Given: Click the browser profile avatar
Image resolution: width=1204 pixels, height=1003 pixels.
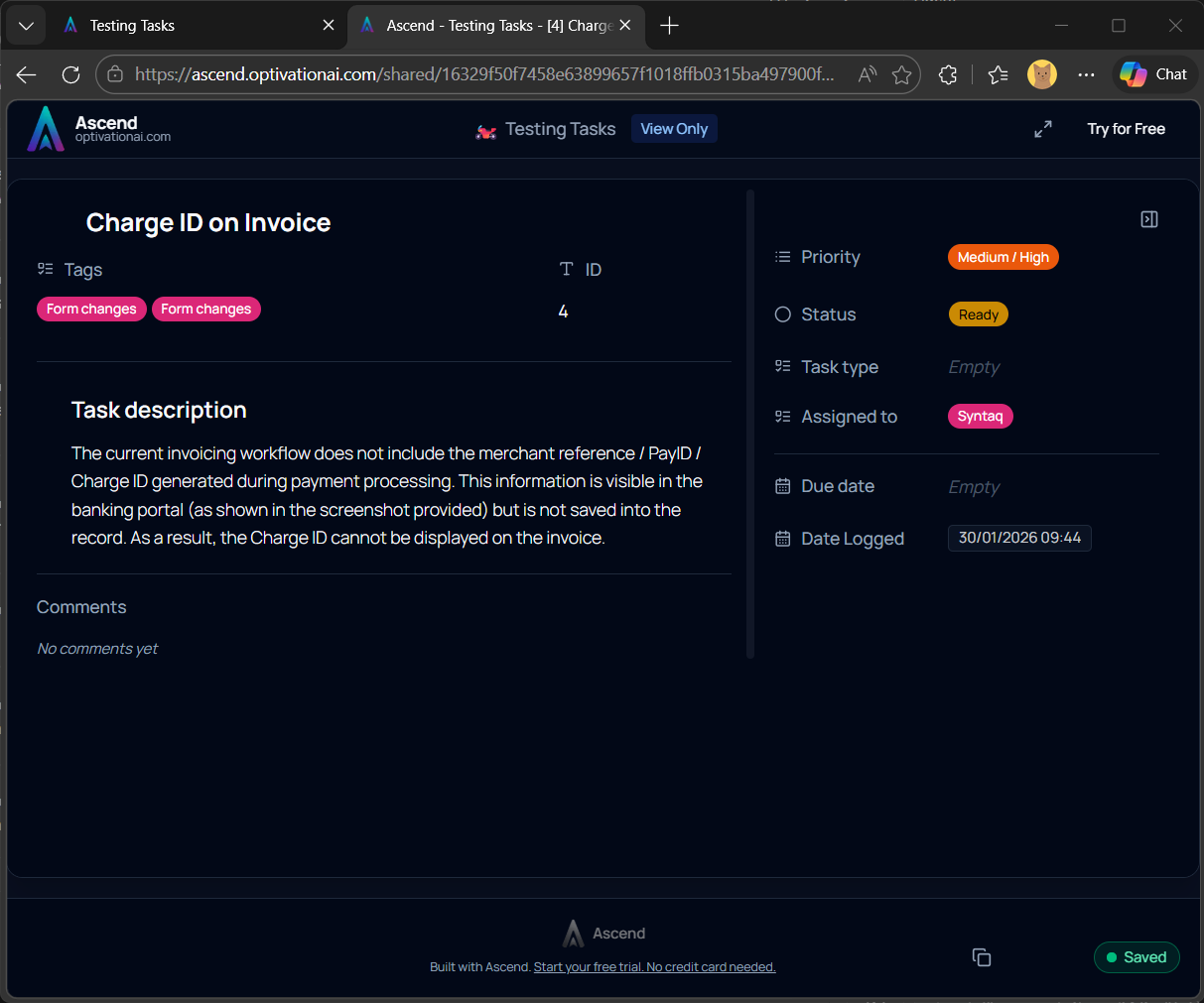Looking at the screenshot, I should tap(1041, 74).
